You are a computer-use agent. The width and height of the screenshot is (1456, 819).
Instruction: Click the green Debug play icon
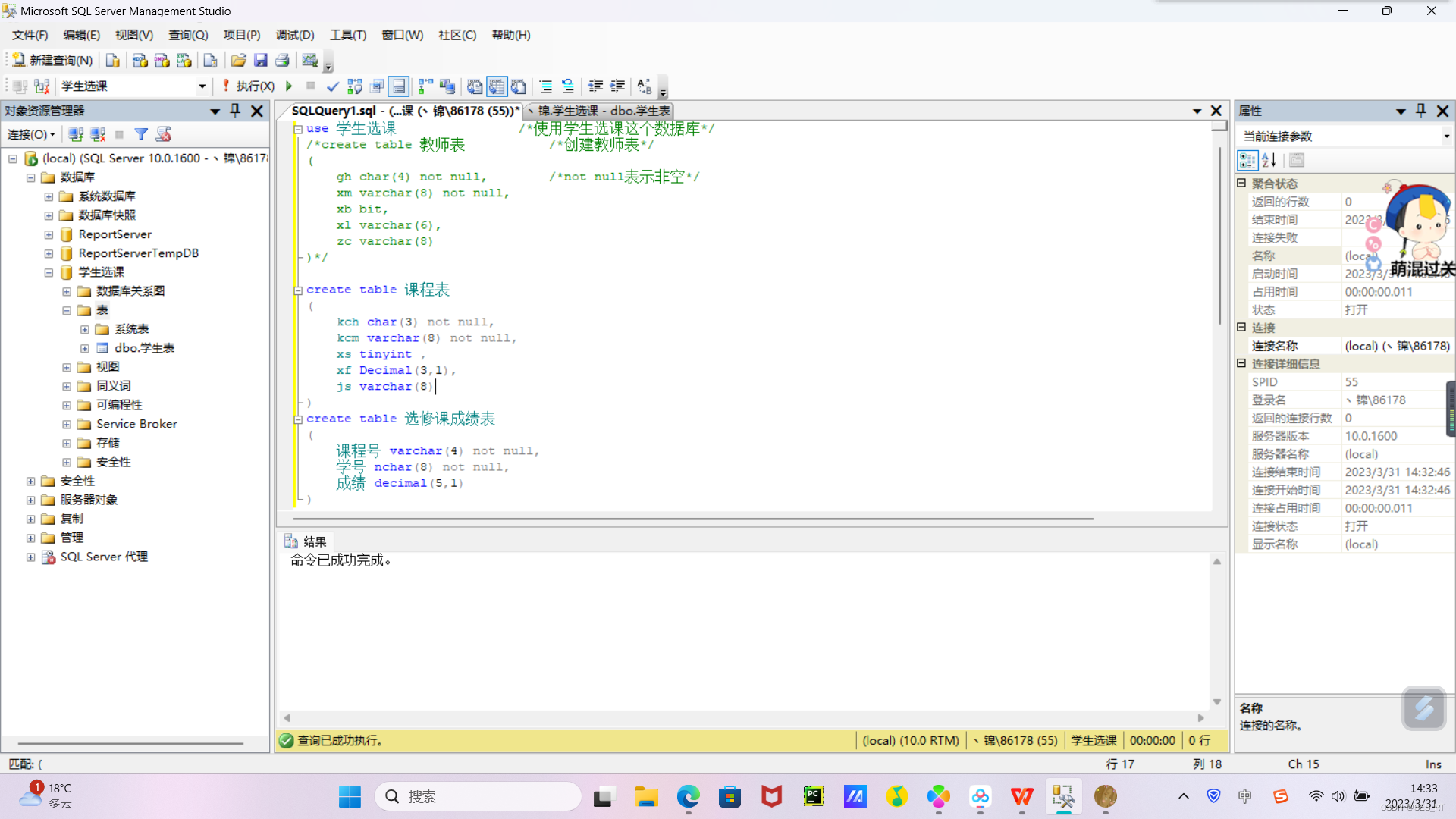pos(289,86)
